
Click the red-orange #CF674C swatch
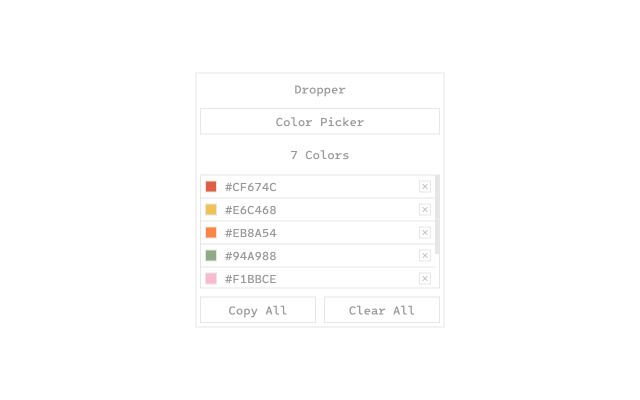pyautogui.click(x=211, y=187)
